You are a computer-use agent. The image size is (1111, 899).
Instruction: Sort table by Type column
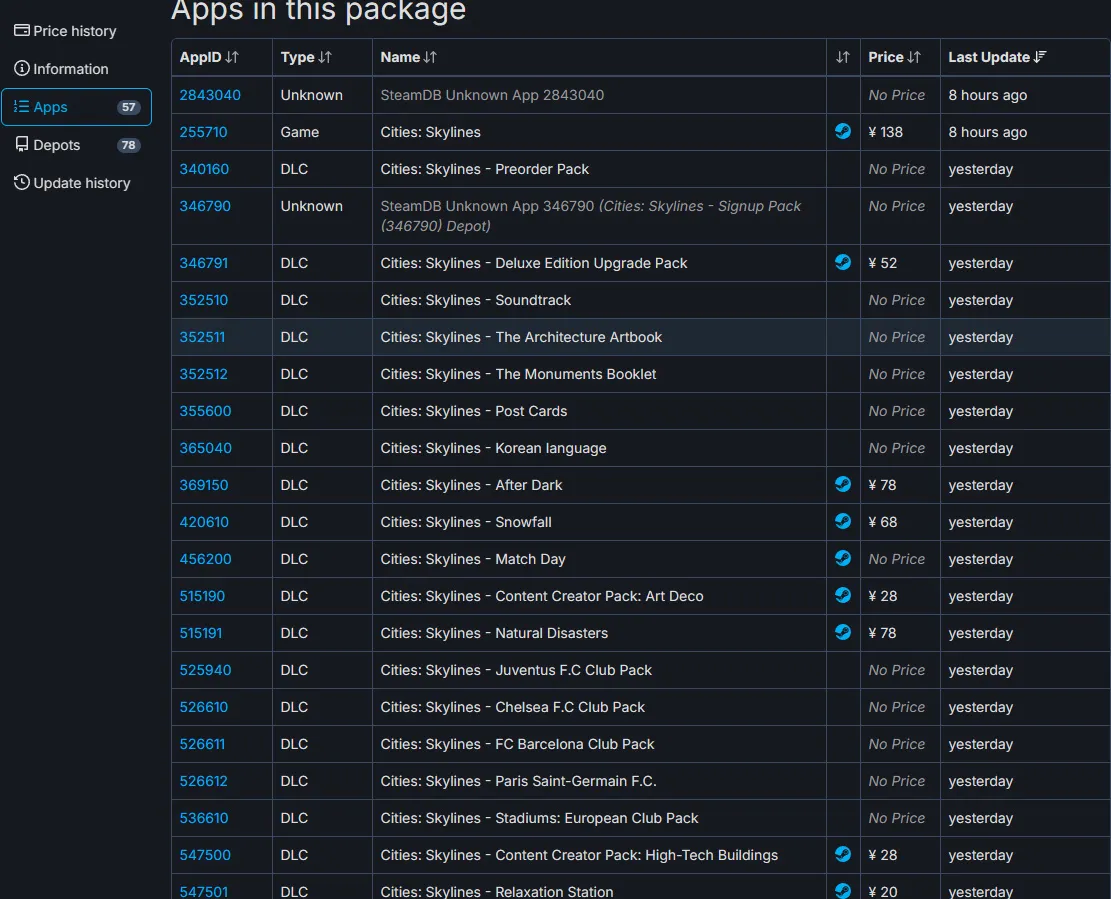point(322,57)
